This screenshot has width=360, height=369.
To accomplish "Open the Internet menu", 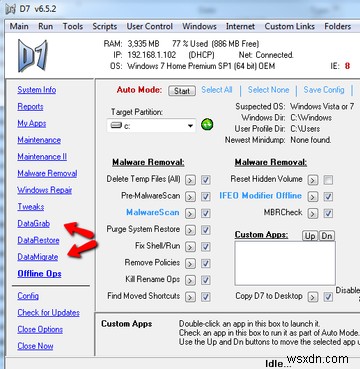I will (x=241, y=26).
